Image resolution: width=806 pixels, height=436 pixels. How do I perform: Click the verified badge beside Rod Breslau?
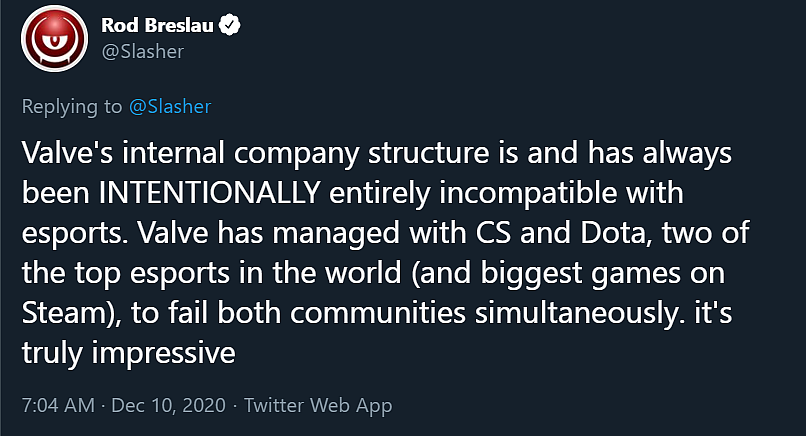[x=230, y=25]
